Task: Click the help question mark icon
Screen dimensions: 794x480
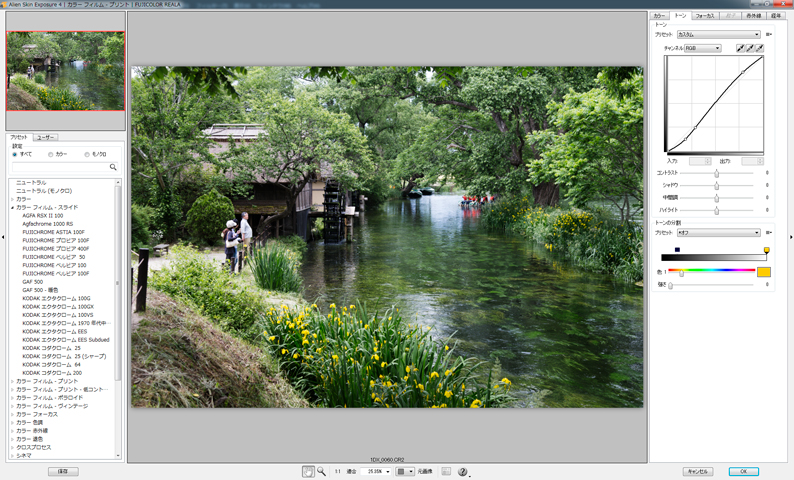Action: coord(463,471)
